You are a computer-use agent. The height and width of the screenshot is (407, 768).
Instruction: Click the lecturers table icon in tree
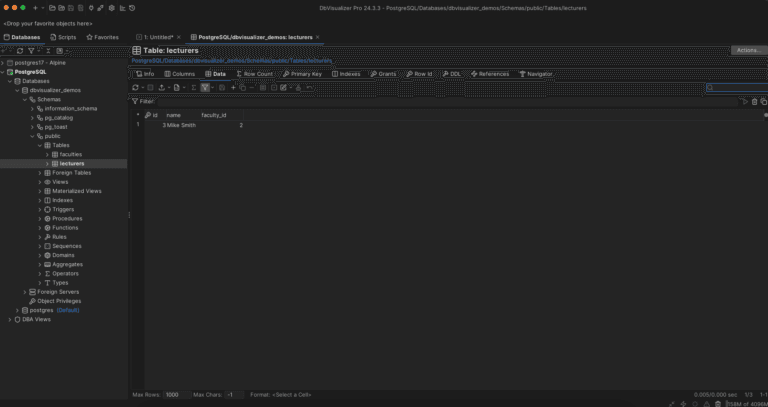click(55, 163)
